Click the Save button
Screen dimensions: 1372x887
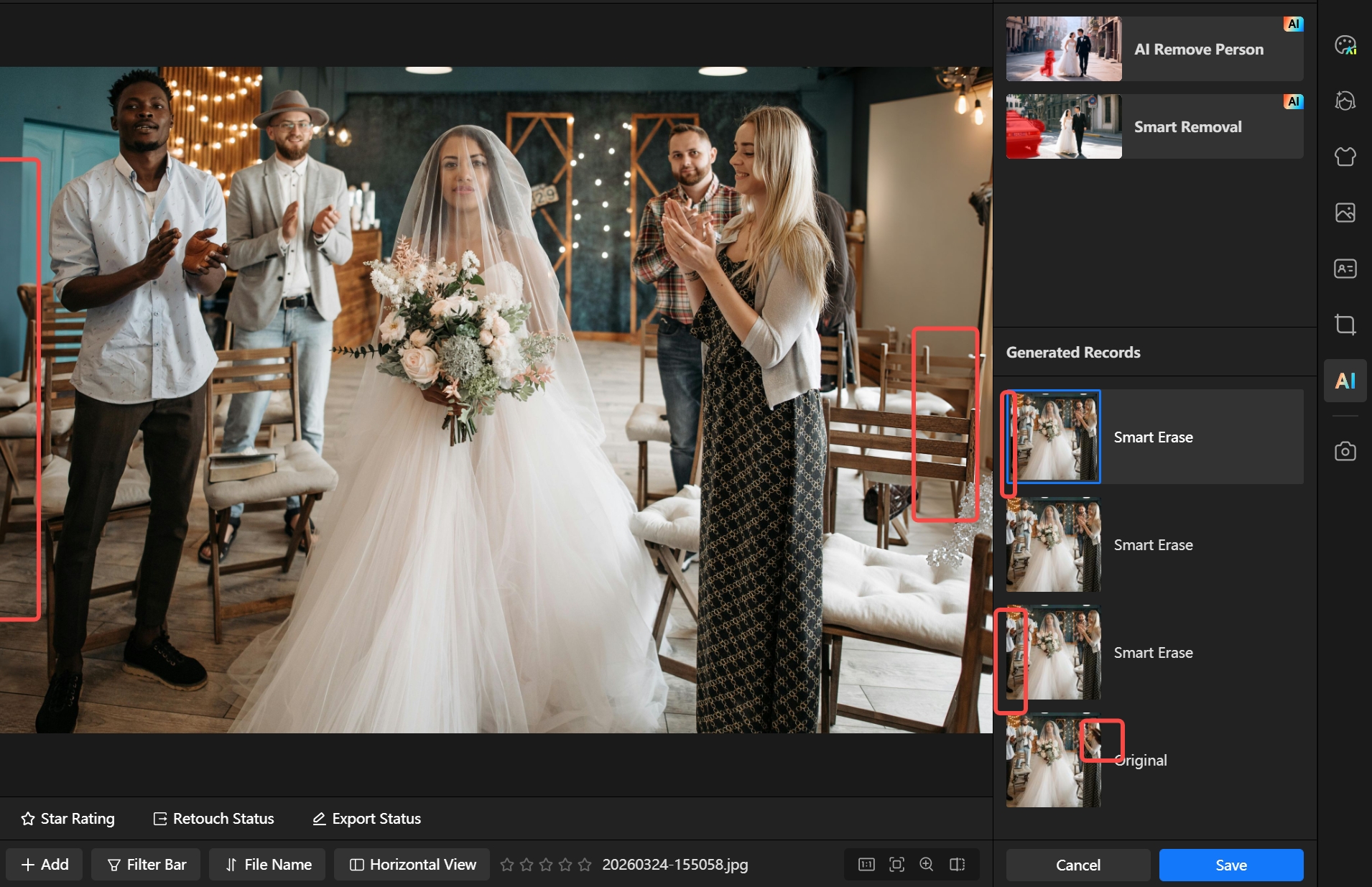(1230, 865)
